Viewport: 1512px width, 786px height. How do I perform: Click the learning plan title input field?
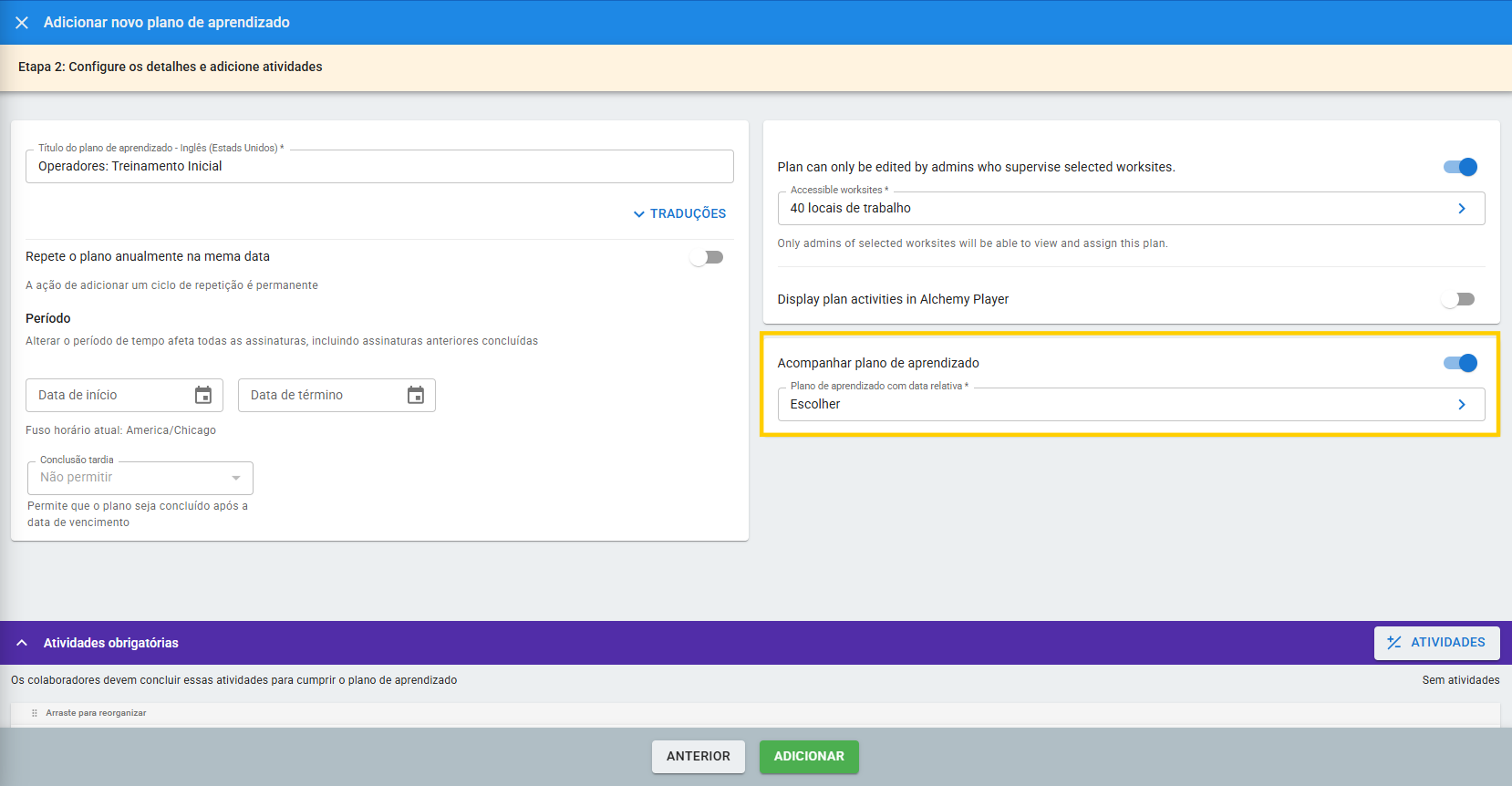coord(379,167)
